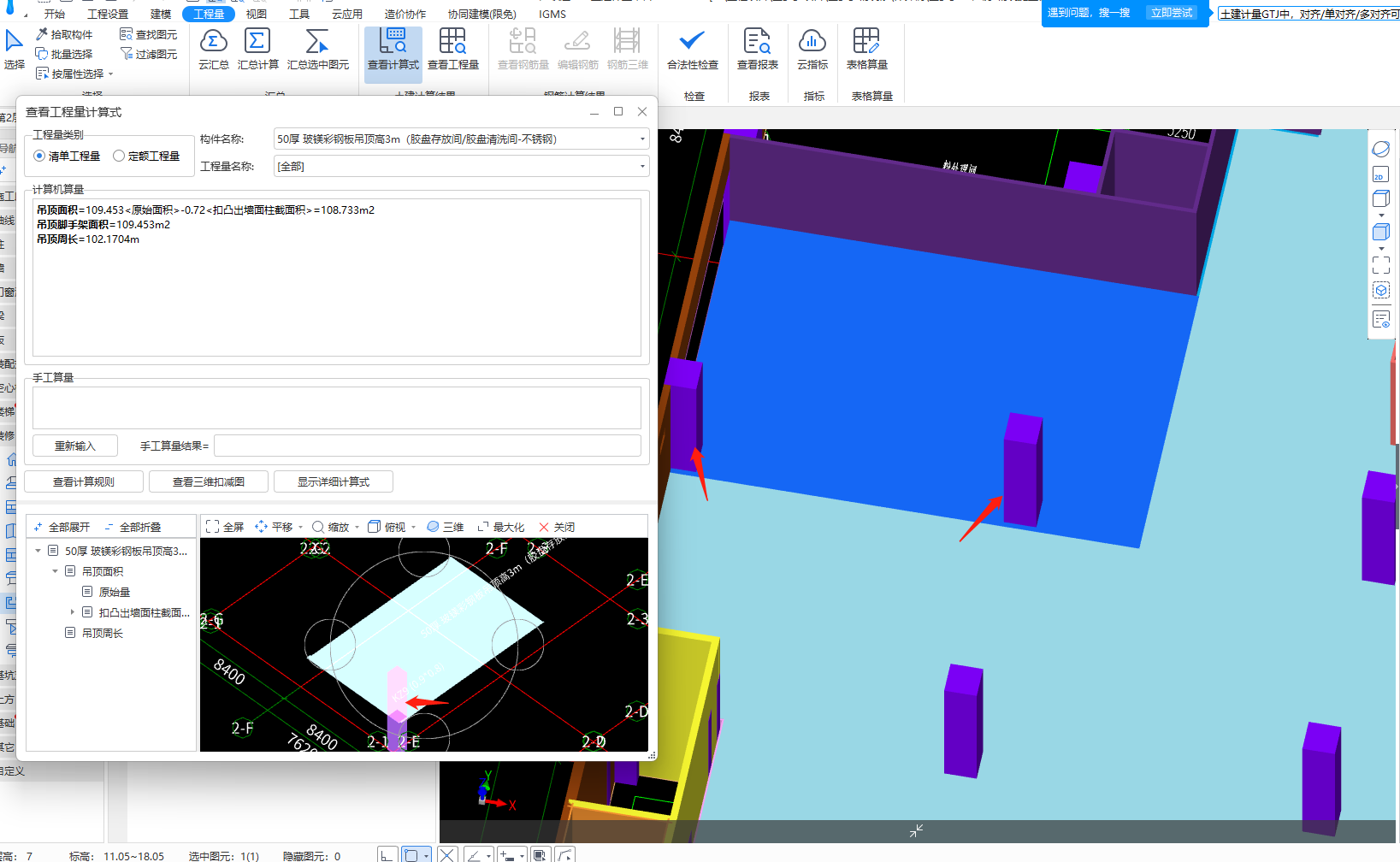
Task: Click 全部展开 expand all
Action: click(62, 527)
